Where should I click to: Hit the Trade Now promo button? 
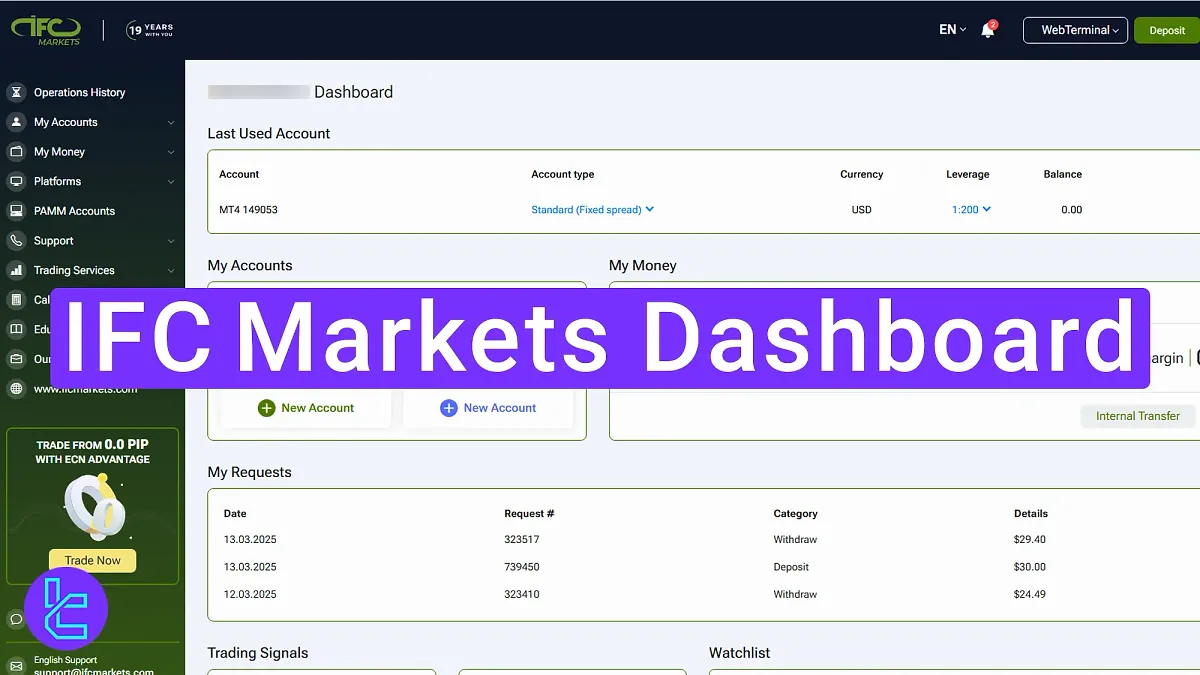(91, 560)
